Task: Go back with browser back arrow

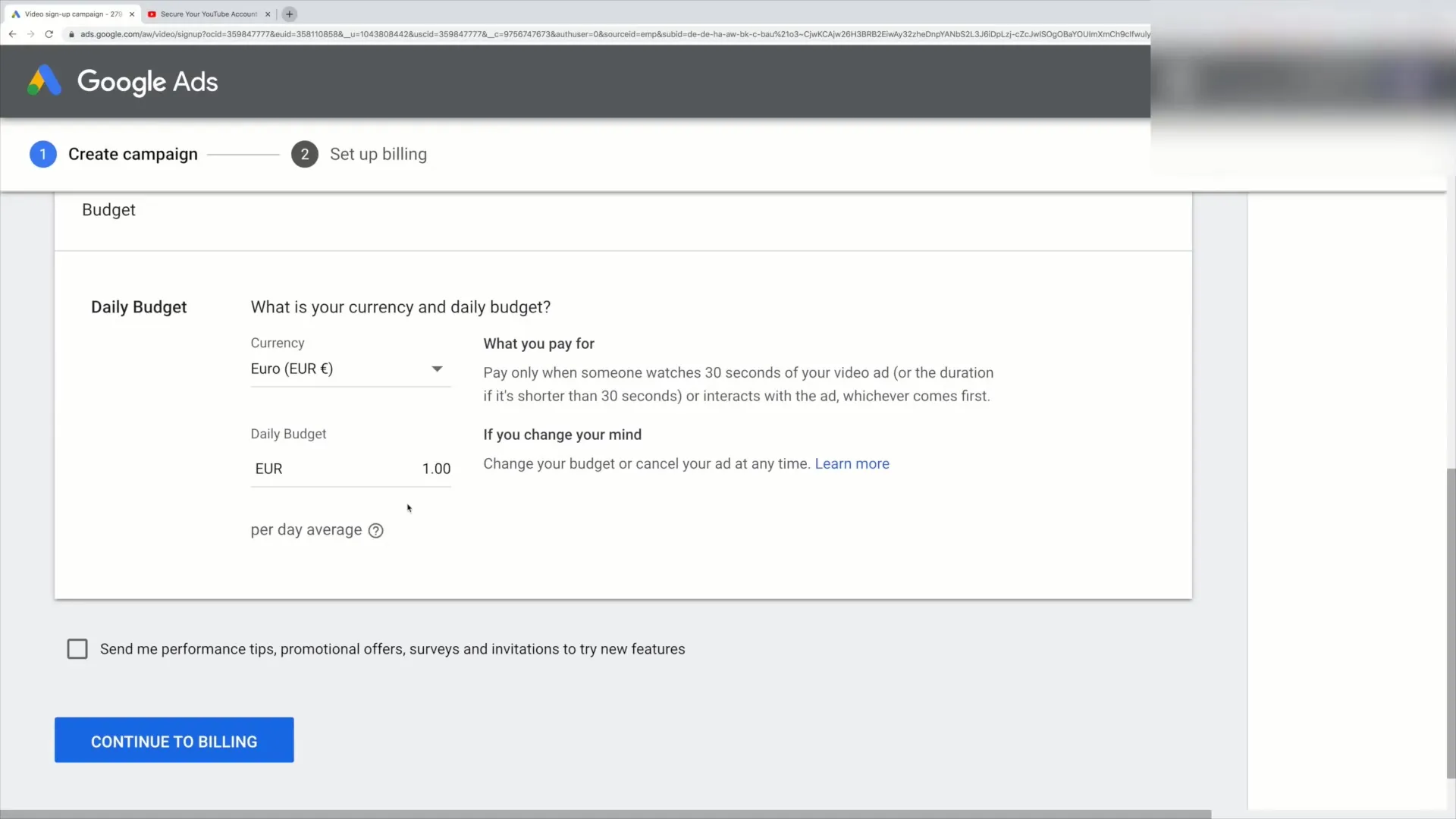Action: [x=12, y=34]
